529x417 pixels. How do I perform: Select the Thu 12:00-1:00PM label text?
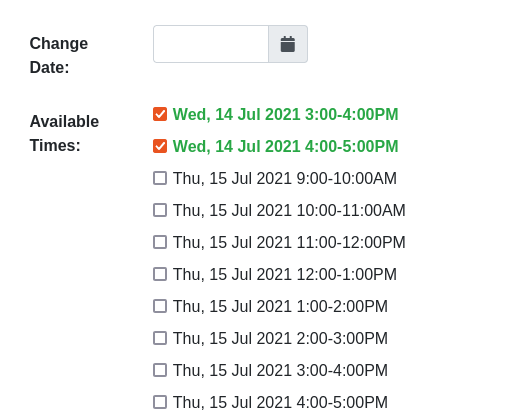pyautogui.click(x=285, y=274)
